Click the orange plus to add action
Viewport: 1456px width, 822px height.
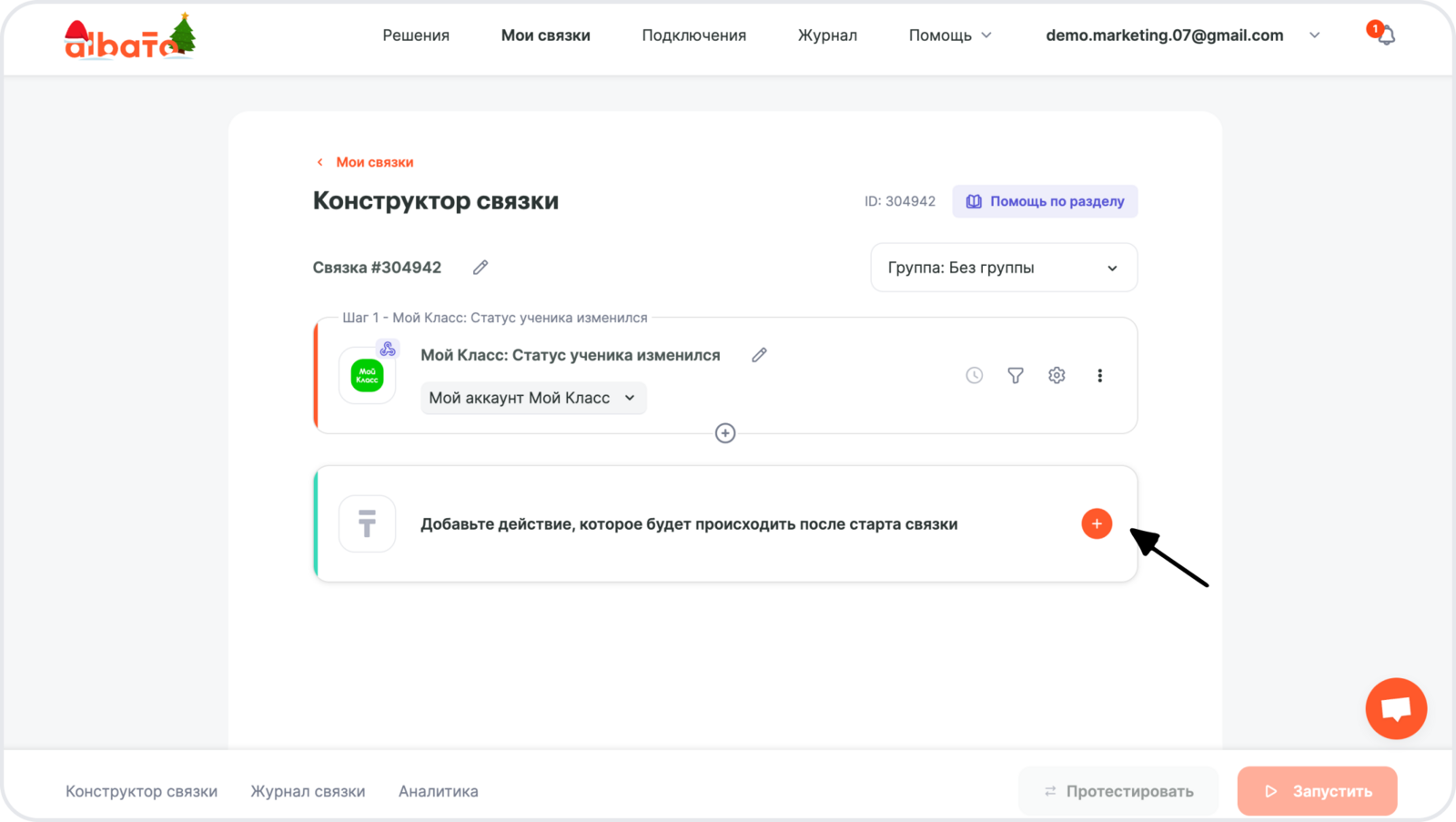tap(1097, 523)
